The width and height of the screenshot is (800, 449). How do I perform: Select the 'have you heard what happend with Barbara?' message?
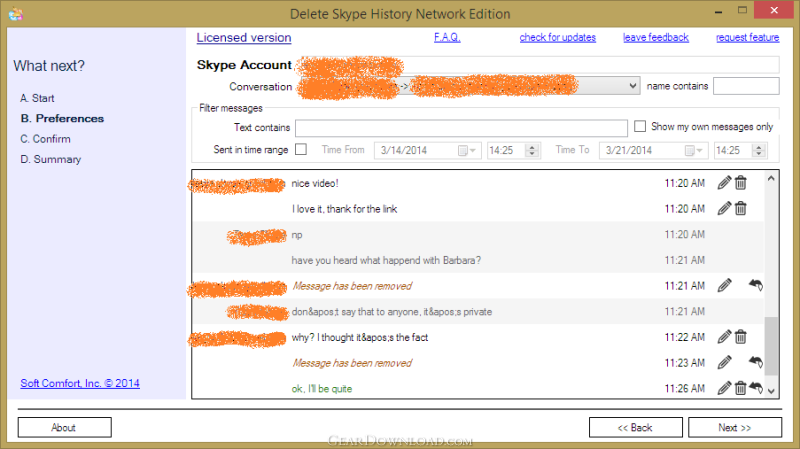coord(478,260)
